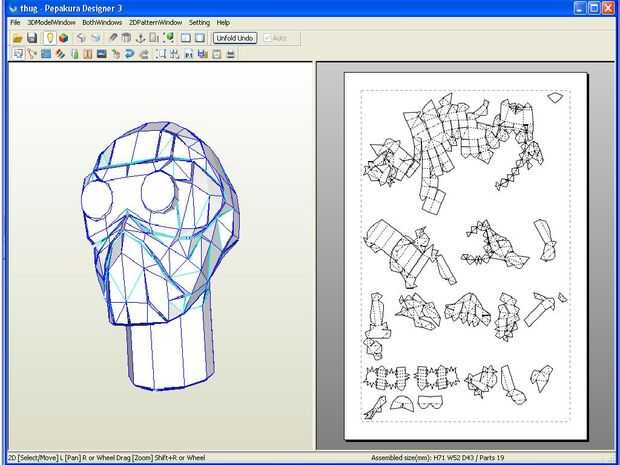620x465 pixels.
Task: Click the arrange parts grid icon
Action: [x=174, y=53]
